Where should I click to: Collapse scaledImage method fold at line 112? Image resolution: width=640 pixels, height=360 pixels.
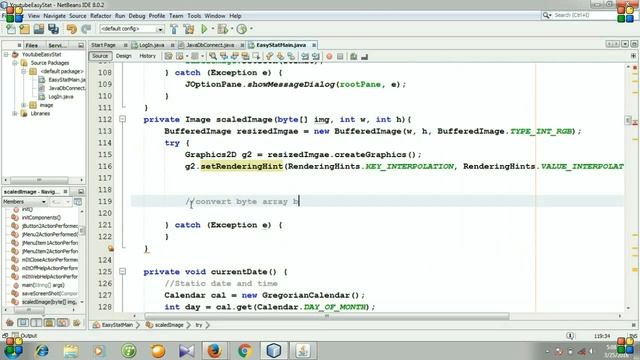tap(122, 119)
